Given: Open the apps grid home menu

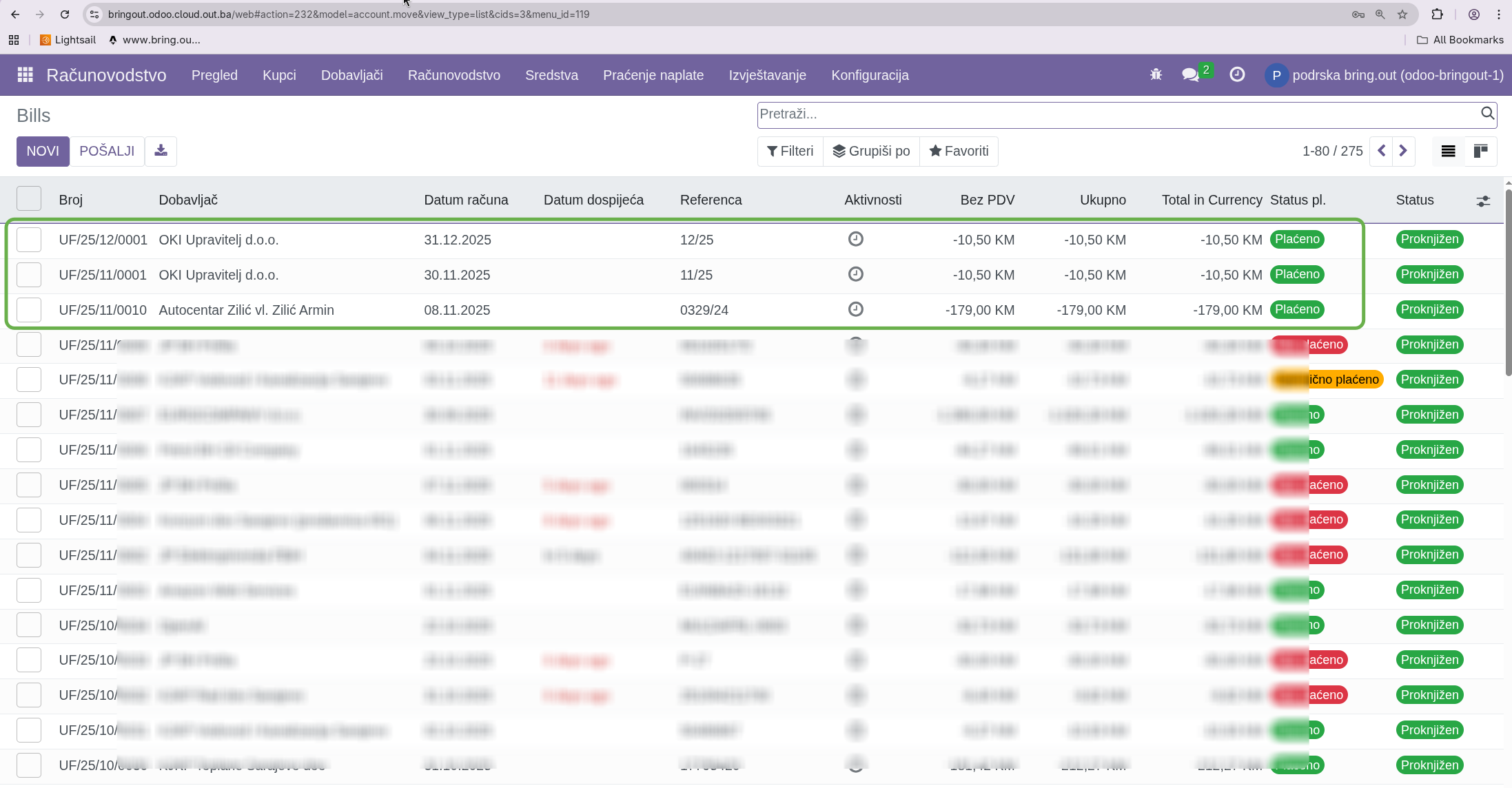Looking at the screenshot, I should coord(25,75).
